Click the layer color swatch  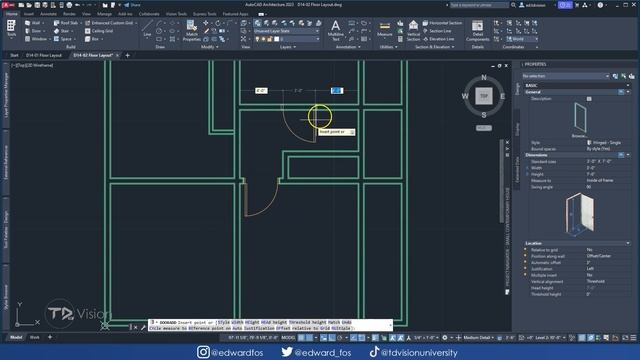pos(277,39)
